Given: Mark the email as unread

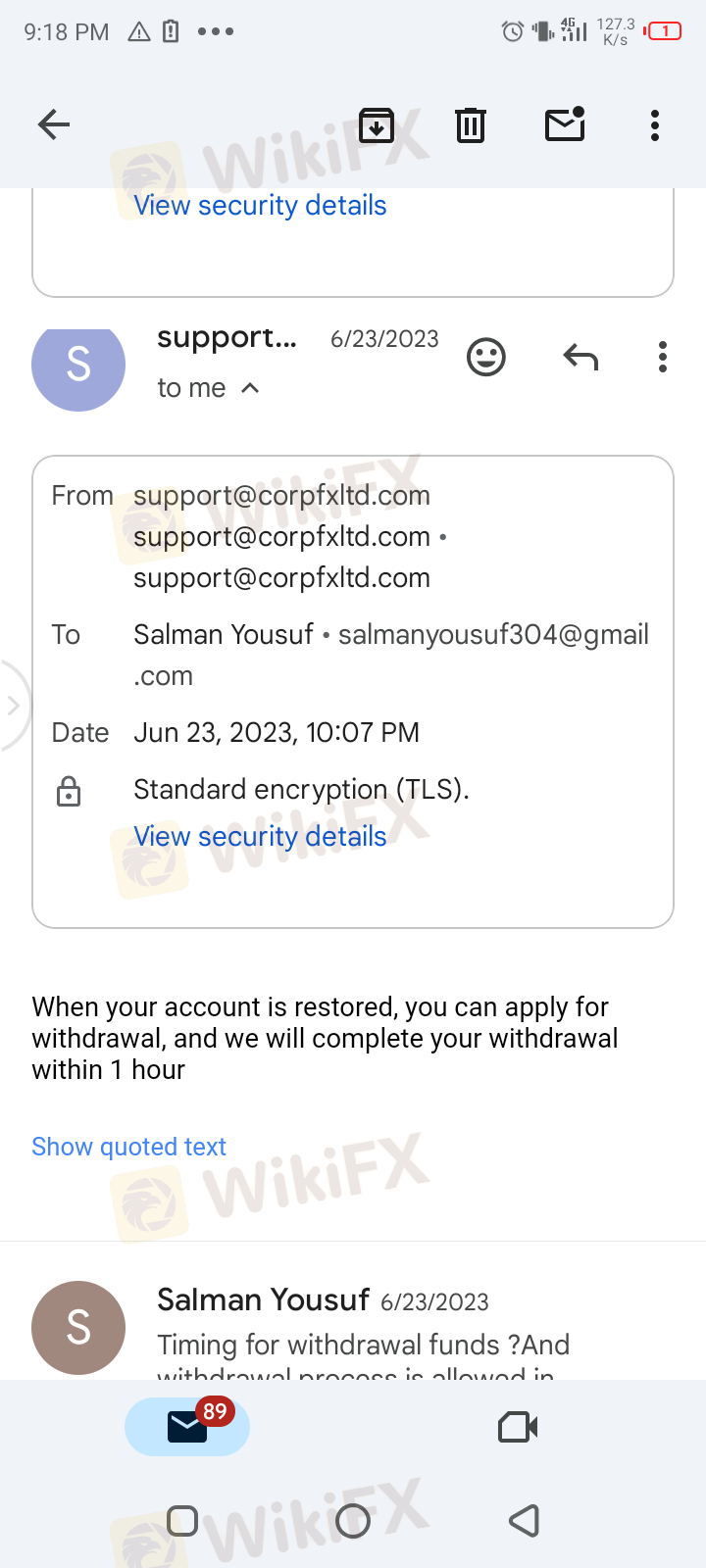Looking at the screenshot, I should 565,124.
